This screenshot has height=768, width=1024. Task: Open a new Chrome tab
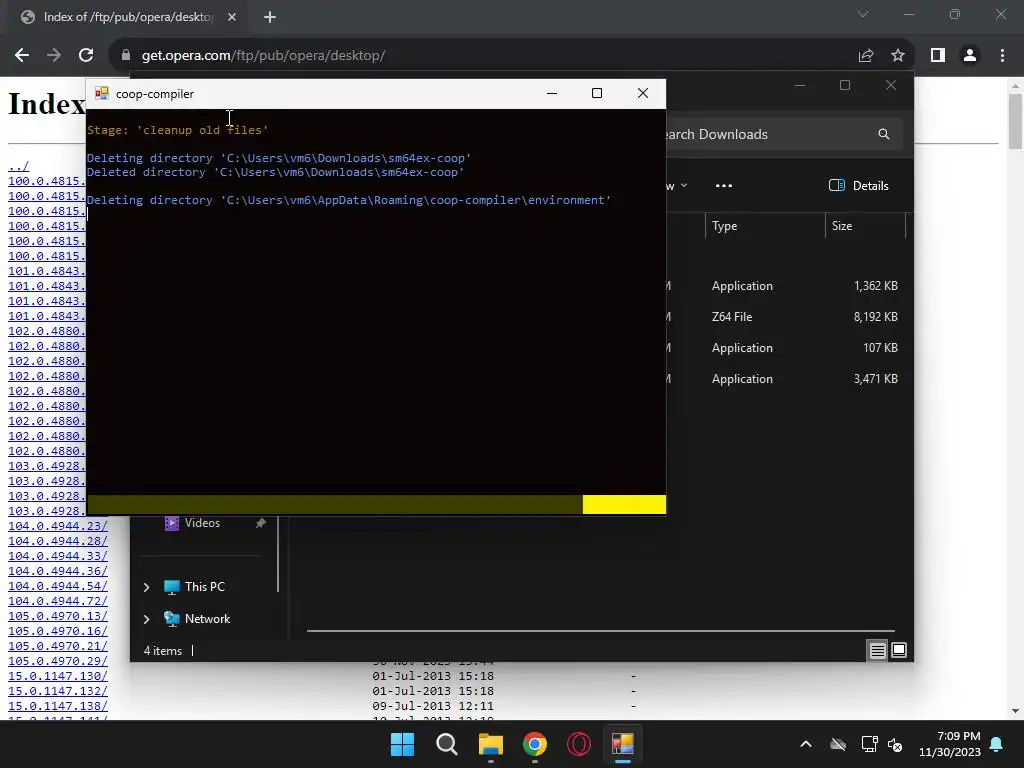[x=270, y=17]
